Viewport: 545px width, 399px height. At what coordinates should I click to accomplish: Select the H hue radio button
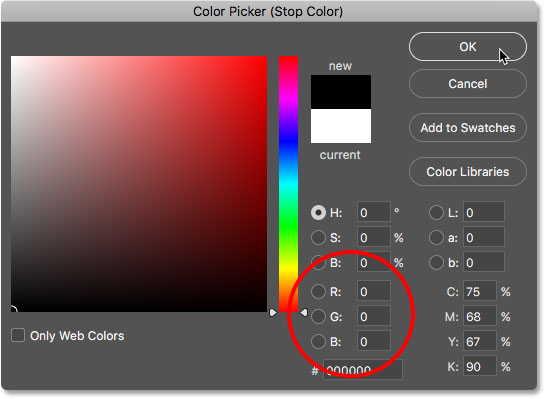(x=318, y=212)
